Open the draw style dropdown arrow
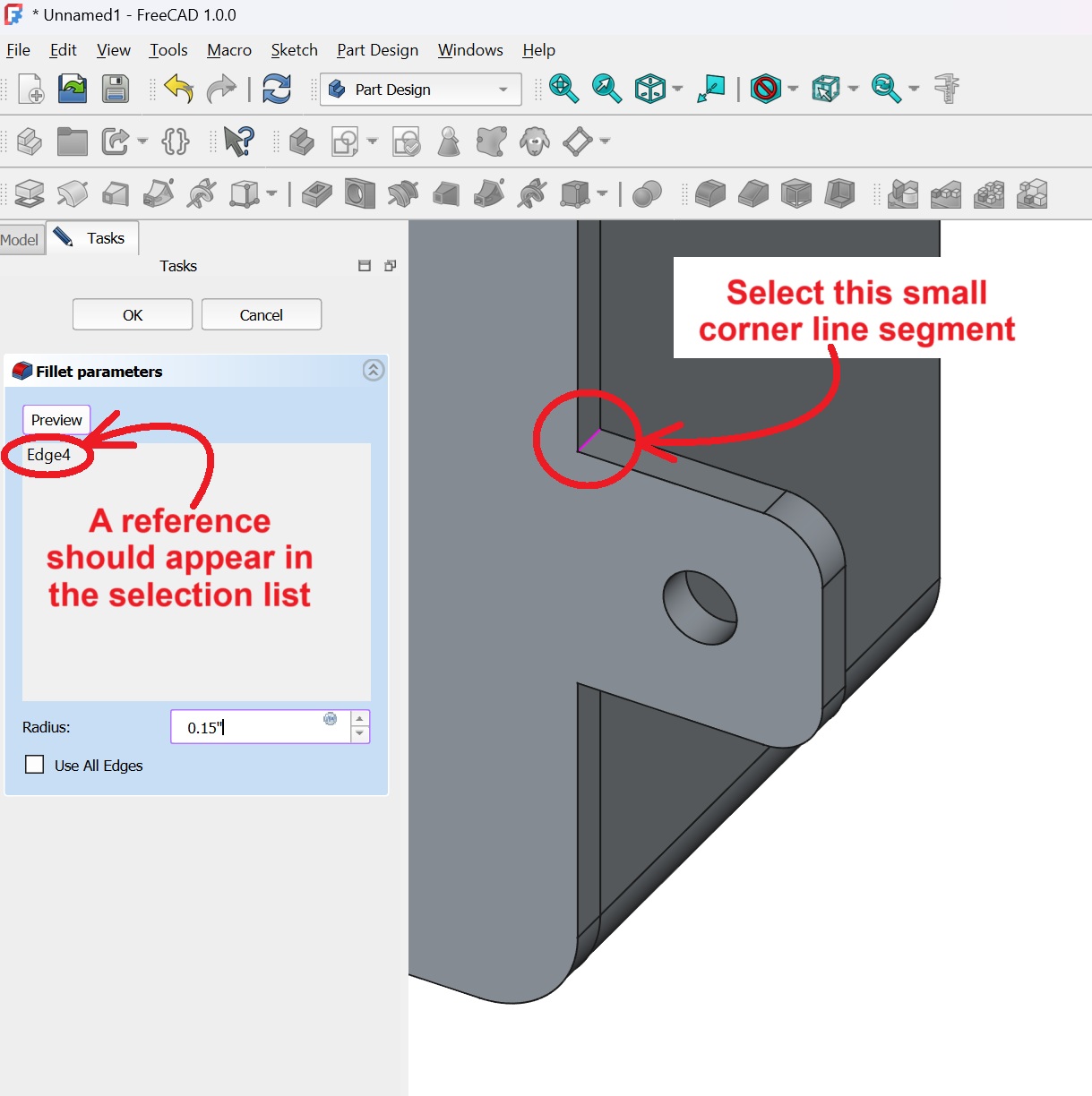Screen dimensions: 1092x1096 pos(793,89)
